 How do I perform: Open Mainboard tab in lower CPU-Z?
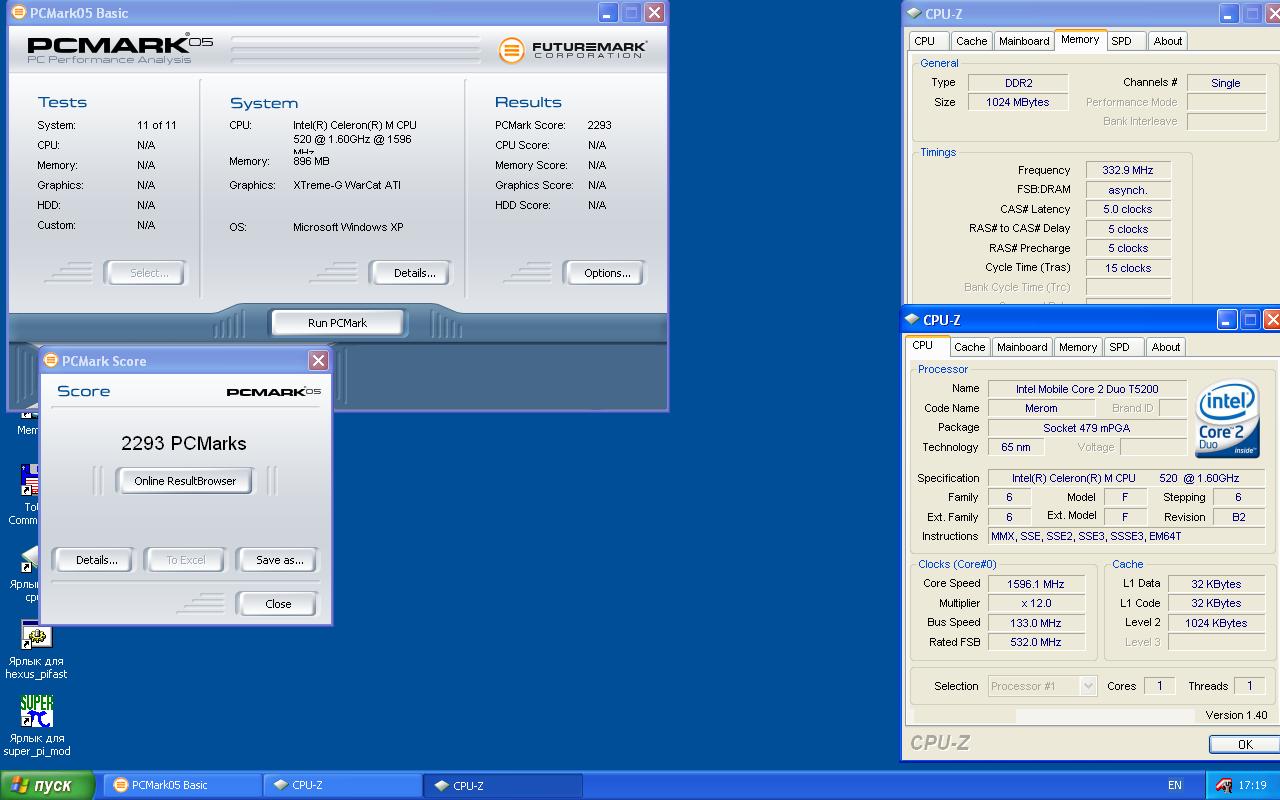(1022, 347)
